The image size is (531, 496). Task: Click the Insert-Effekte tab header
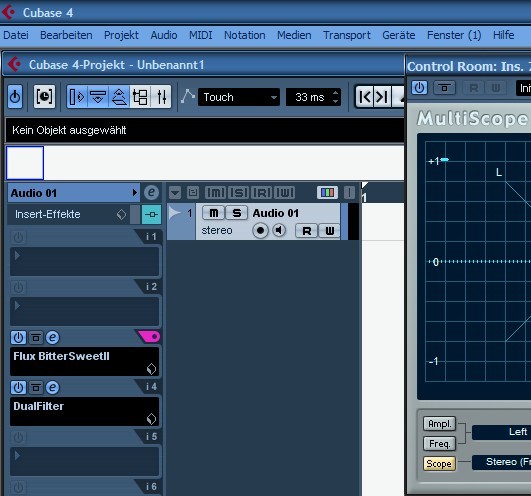pyautogui.click(x=68, y=214)
